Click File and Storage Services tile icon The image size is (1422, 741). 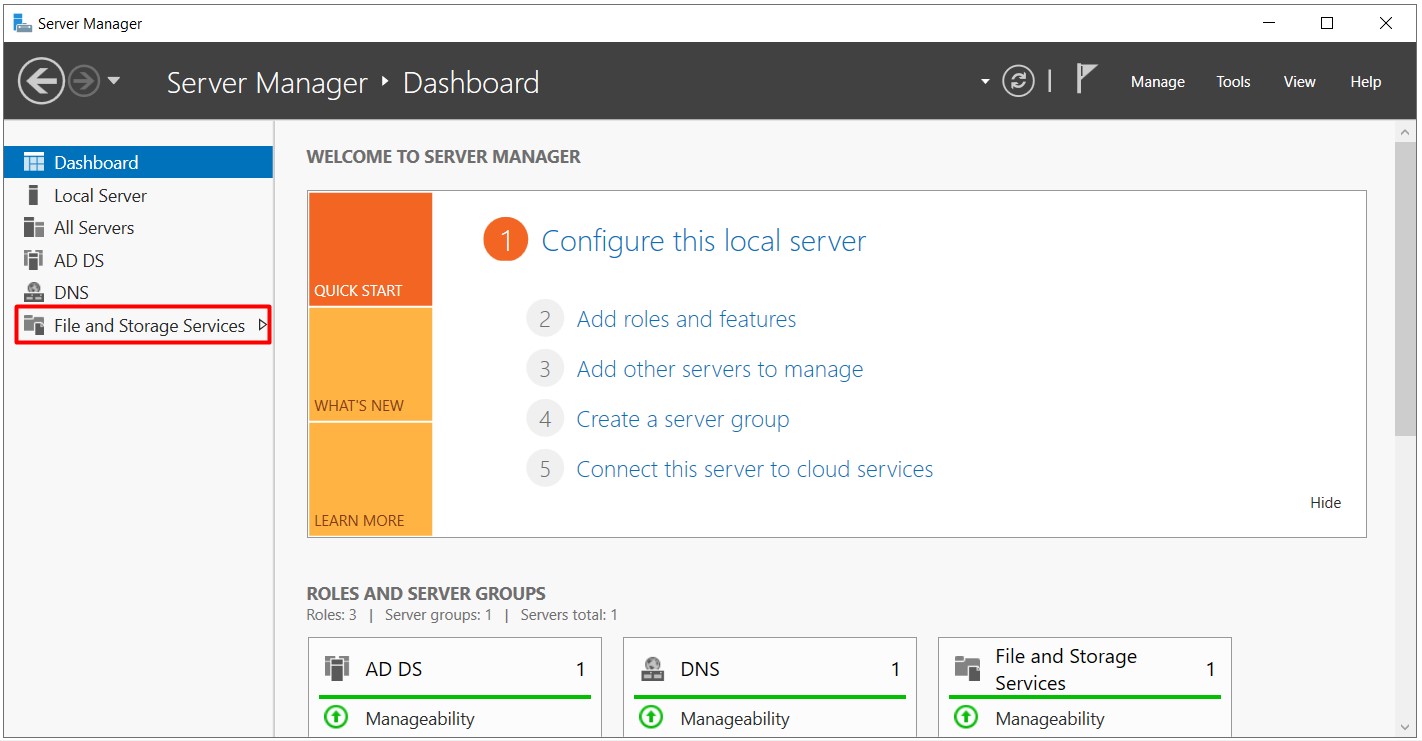[967, 668]
